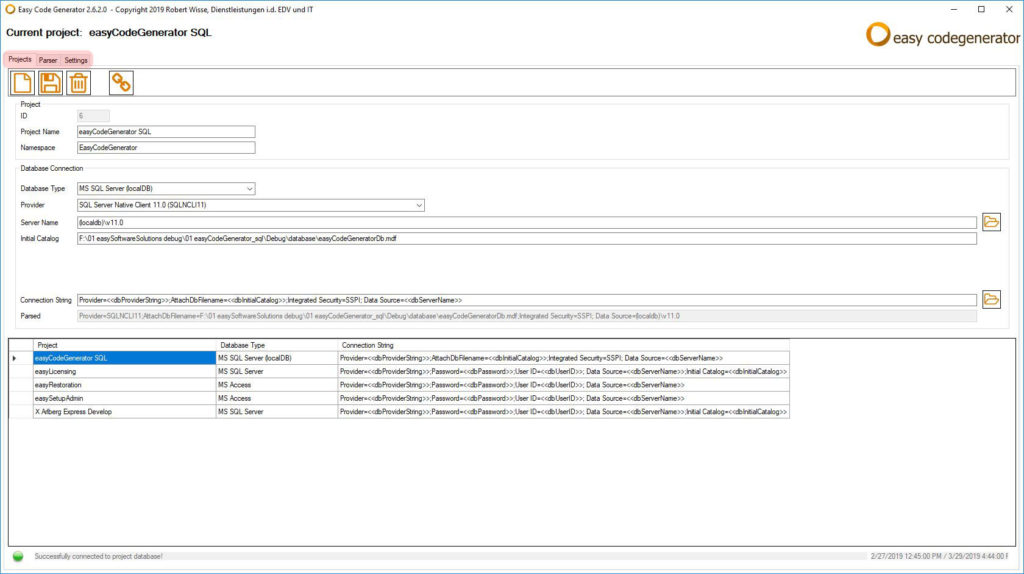Image resolution: width=1024 pixels, height=574 pixels.
Task: Open the Parser tab
Action: click(x=48, y=60)
